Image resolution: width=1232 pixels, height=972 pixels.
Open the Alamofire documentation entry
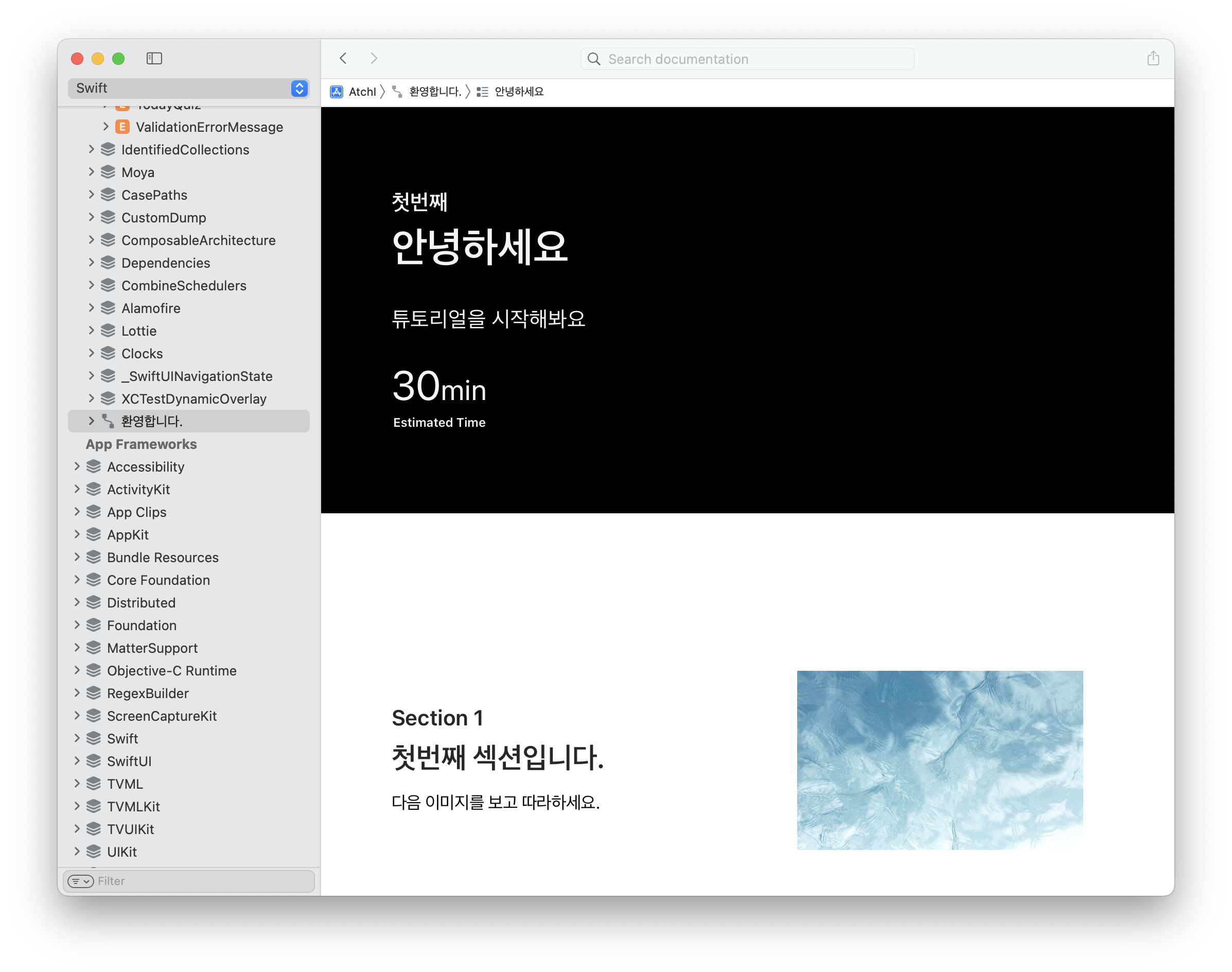coord(151,308)
